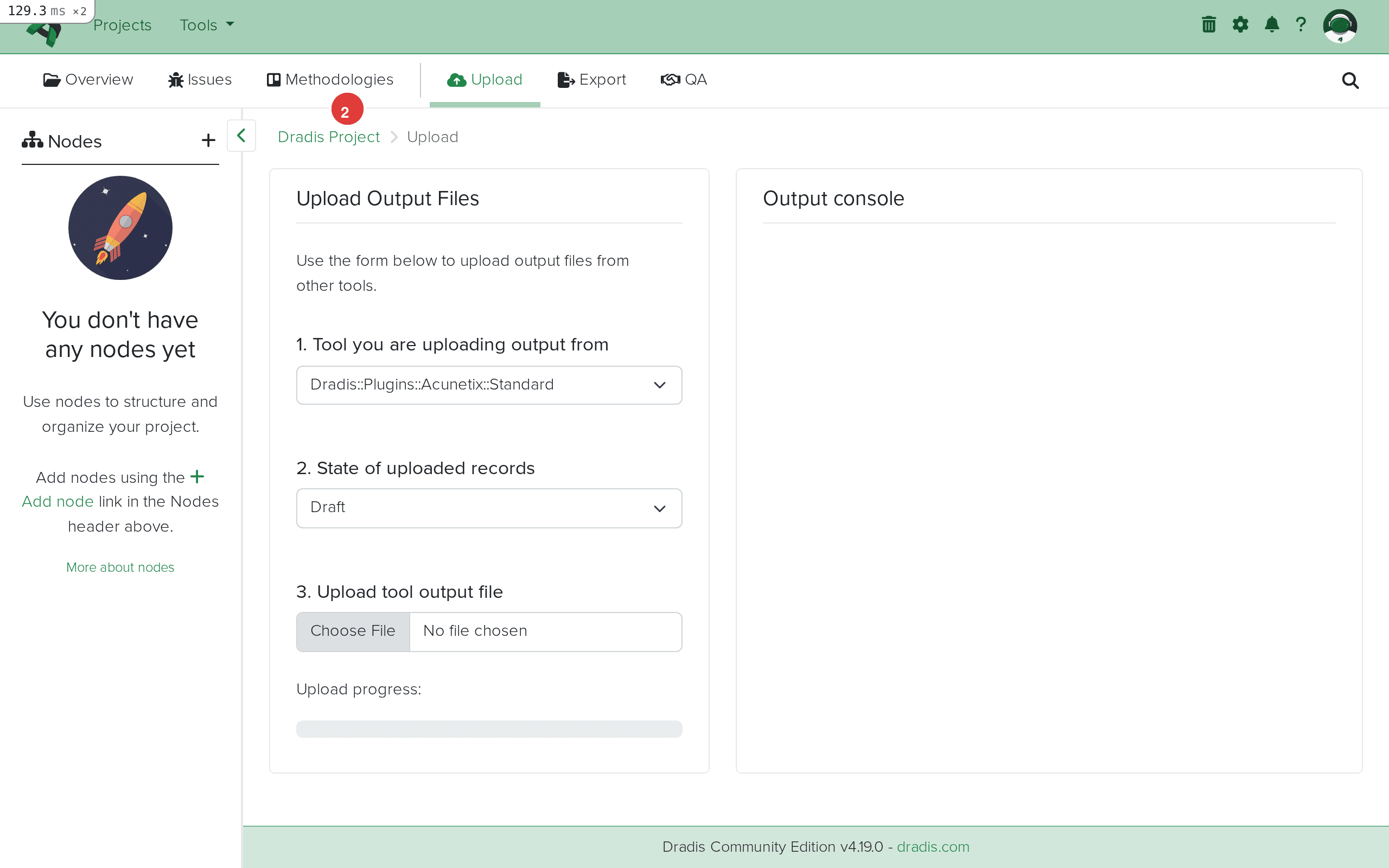Open the Upload tab icon
1389x868 pixels.
[x=455, y=80]
